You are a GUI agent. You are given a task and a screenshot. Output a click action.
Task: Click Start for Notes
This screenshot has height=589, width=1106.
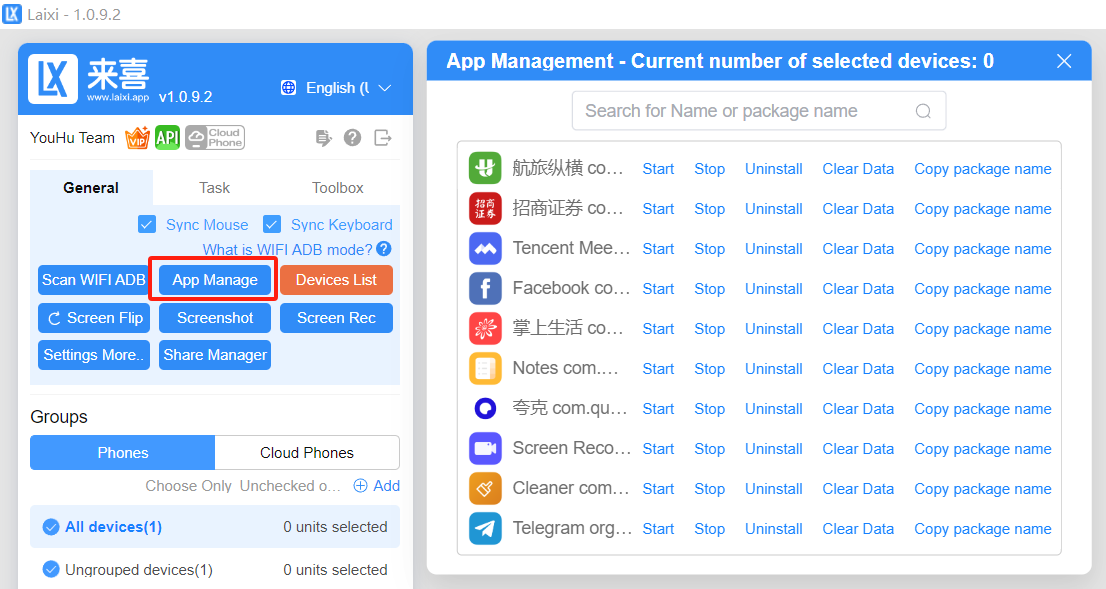click(x=658, y=369)
